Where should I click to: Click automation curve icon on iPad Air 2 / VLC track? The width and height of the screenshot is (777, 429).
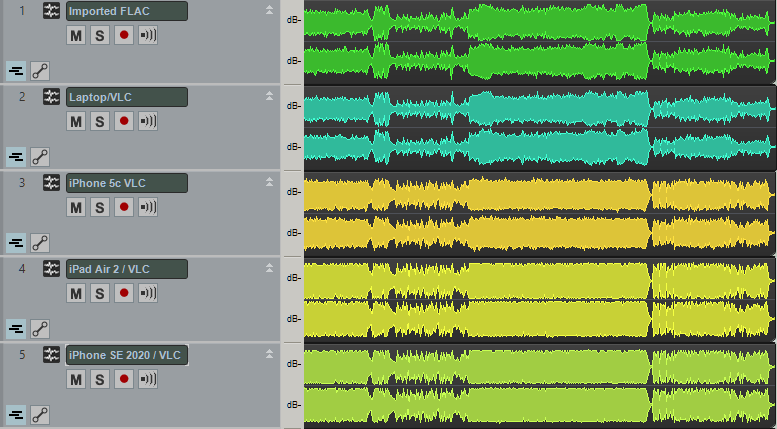(40, 329)
